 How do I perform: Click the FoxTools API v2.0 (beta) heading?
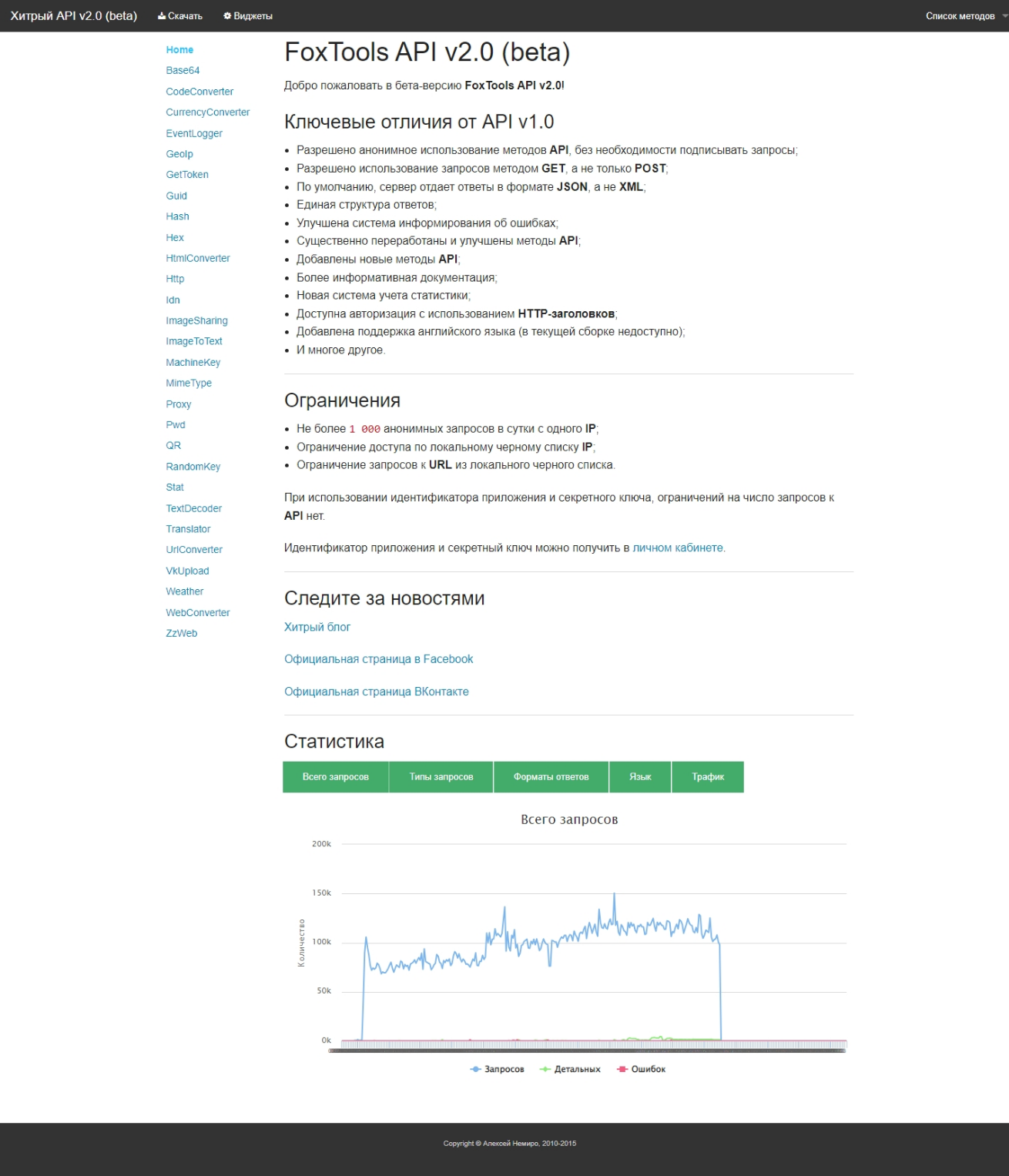click(x=427, y=52)
